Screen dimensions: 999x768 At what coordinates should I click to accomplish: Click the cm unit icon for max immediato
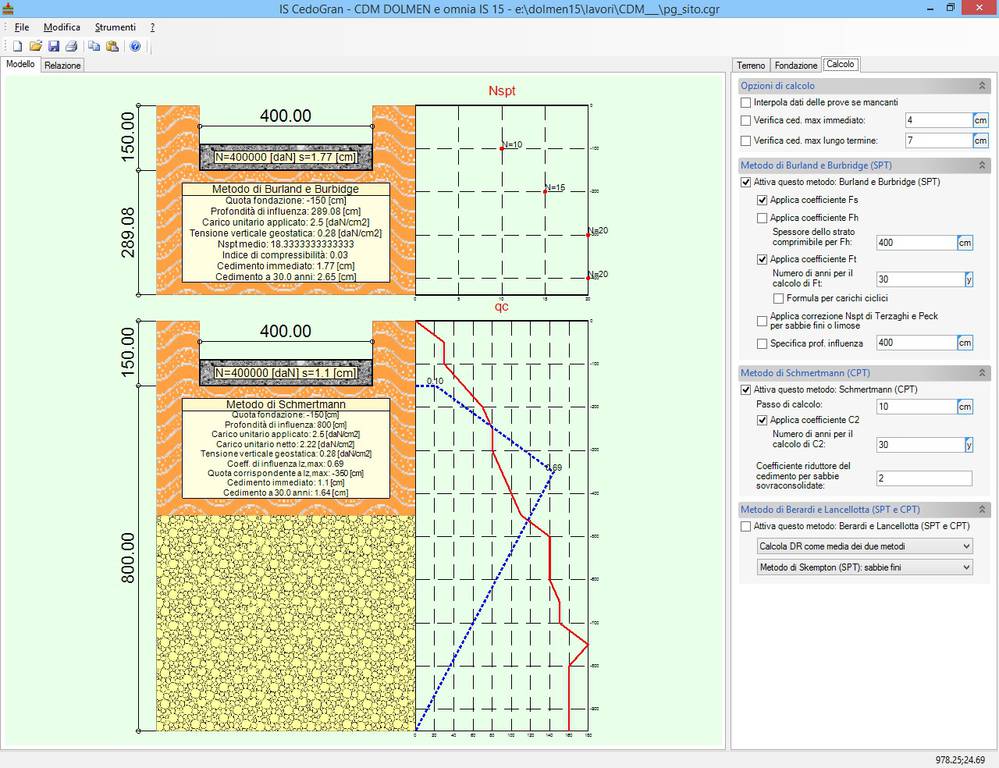[x=980, y=120]
